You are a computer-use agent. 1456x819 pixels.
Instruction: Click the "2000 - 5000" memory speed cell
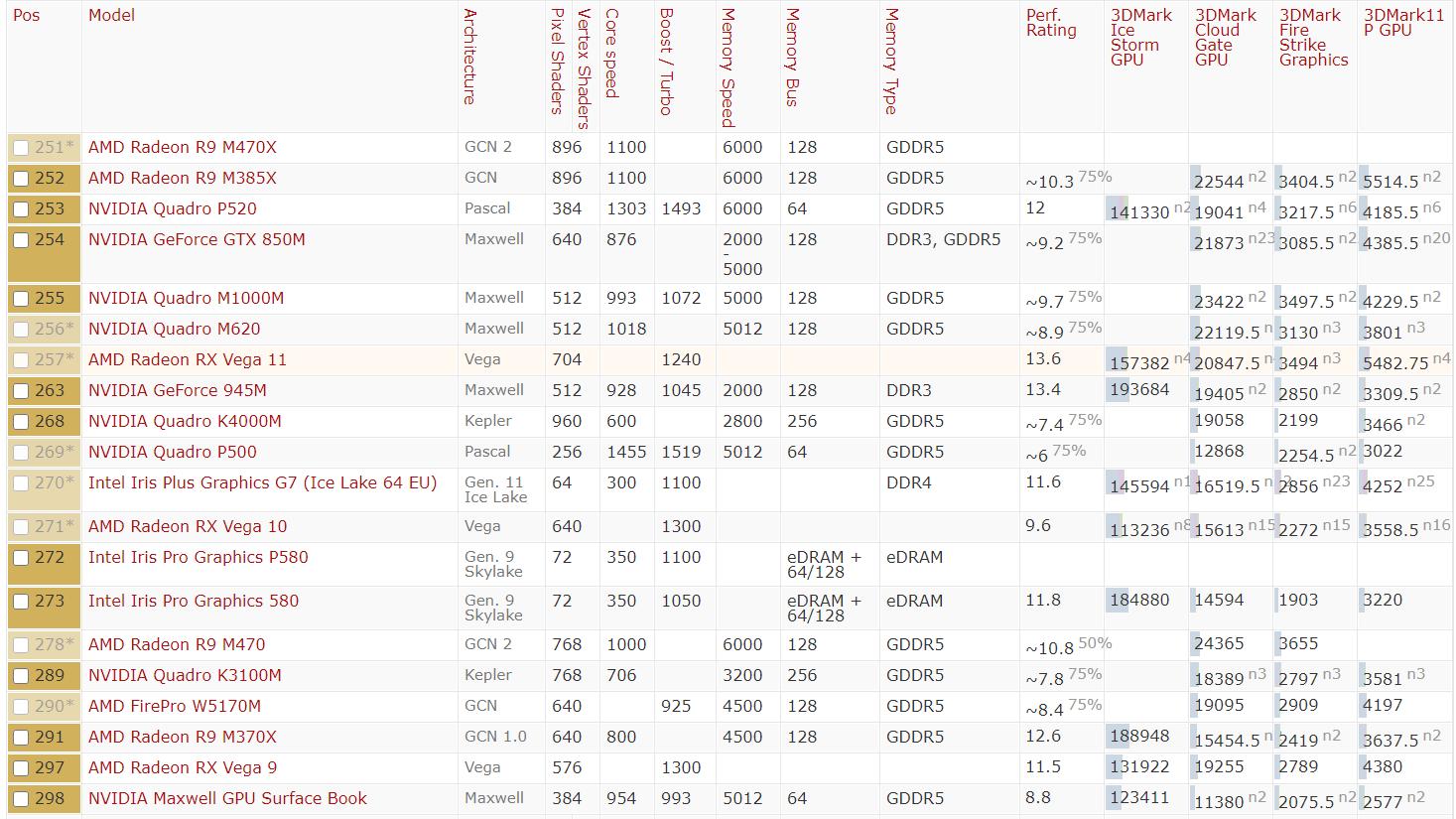(x=743, y=255)
